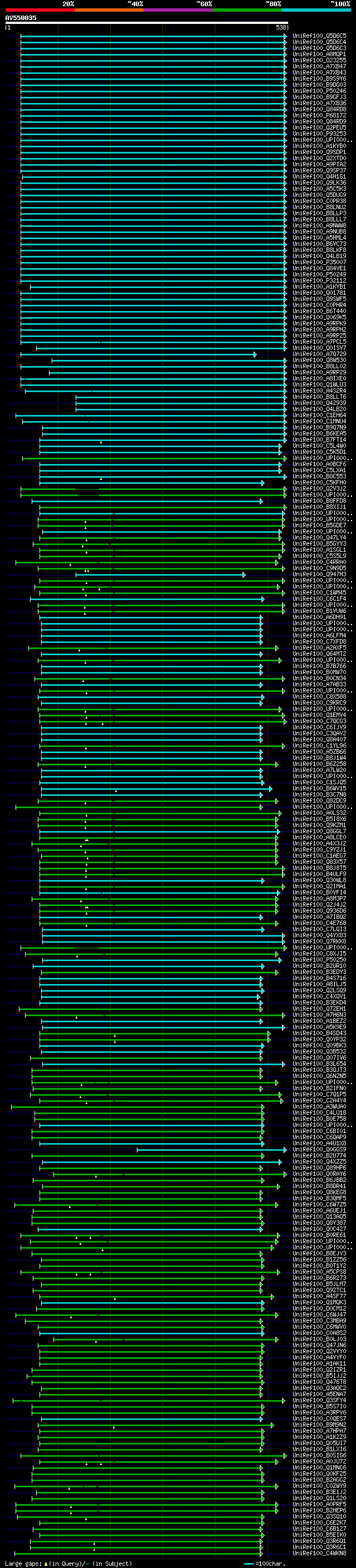Click the purple ~60% identity legend segment
The image size is (356, 1568).
point(179,10)
